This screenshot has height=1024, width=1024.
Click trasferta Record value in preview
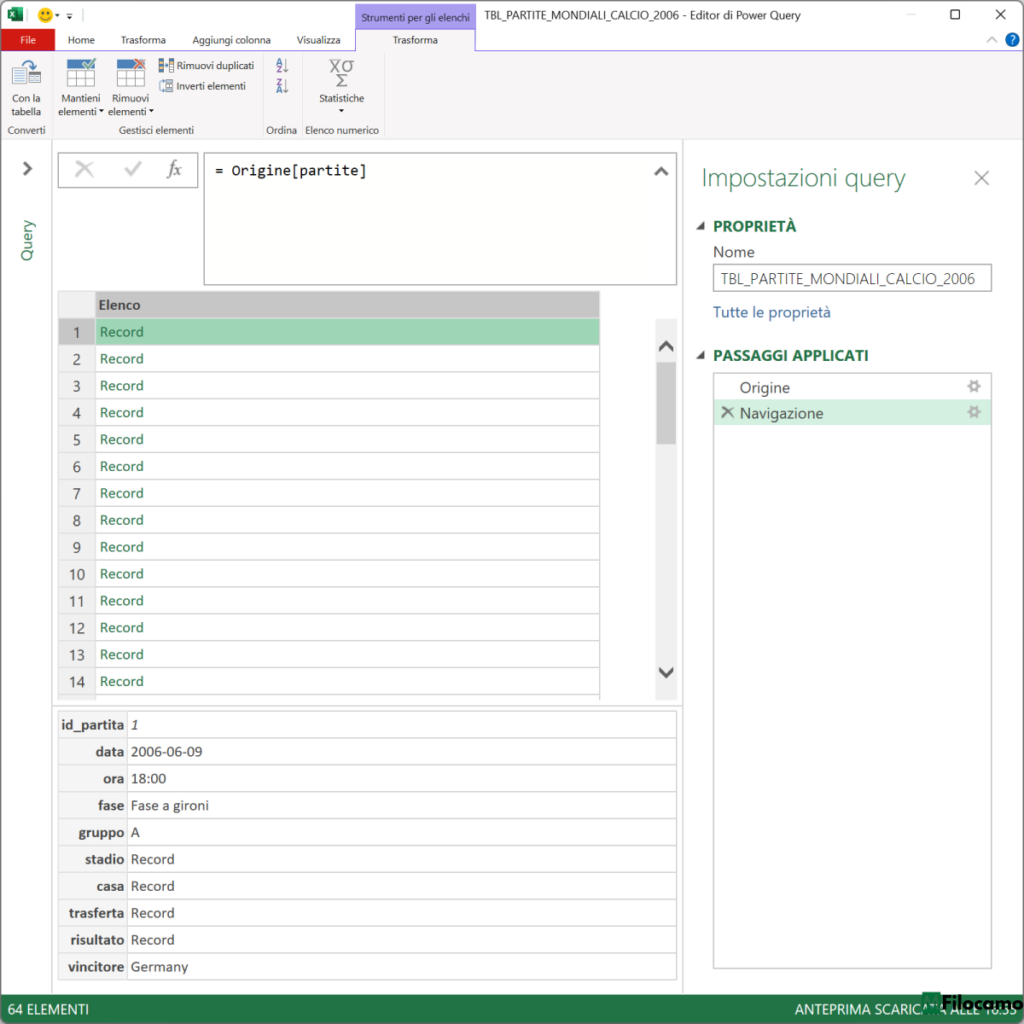tap(152, 912)
